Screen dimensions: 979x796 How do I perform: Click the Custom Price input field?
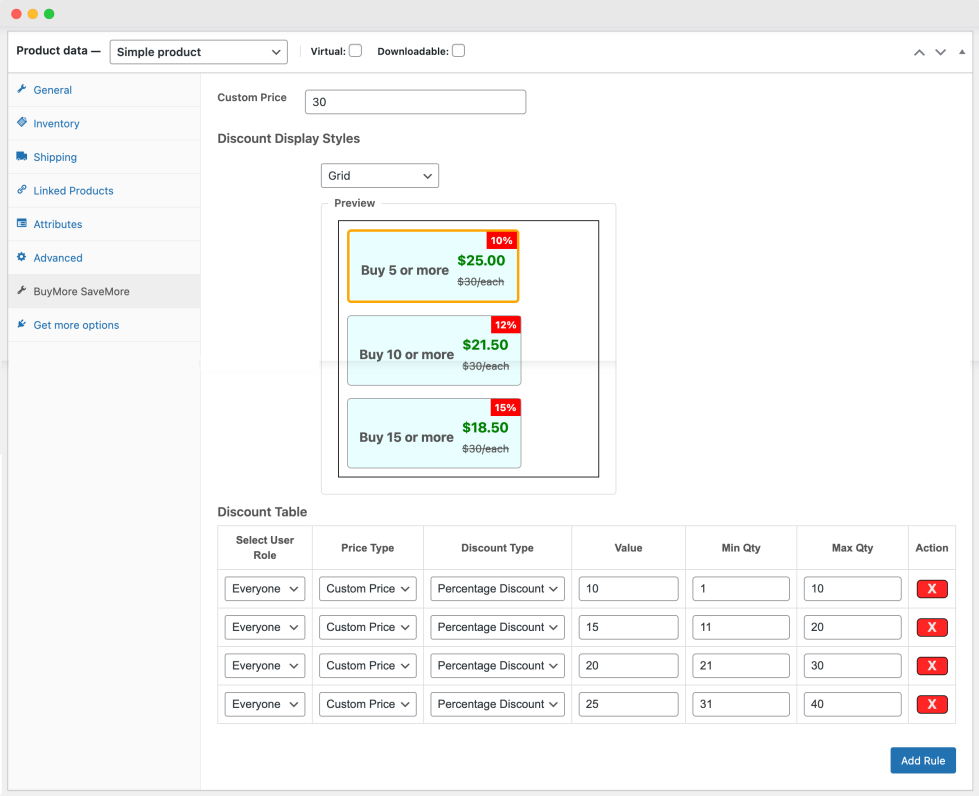tap(414, 102)
